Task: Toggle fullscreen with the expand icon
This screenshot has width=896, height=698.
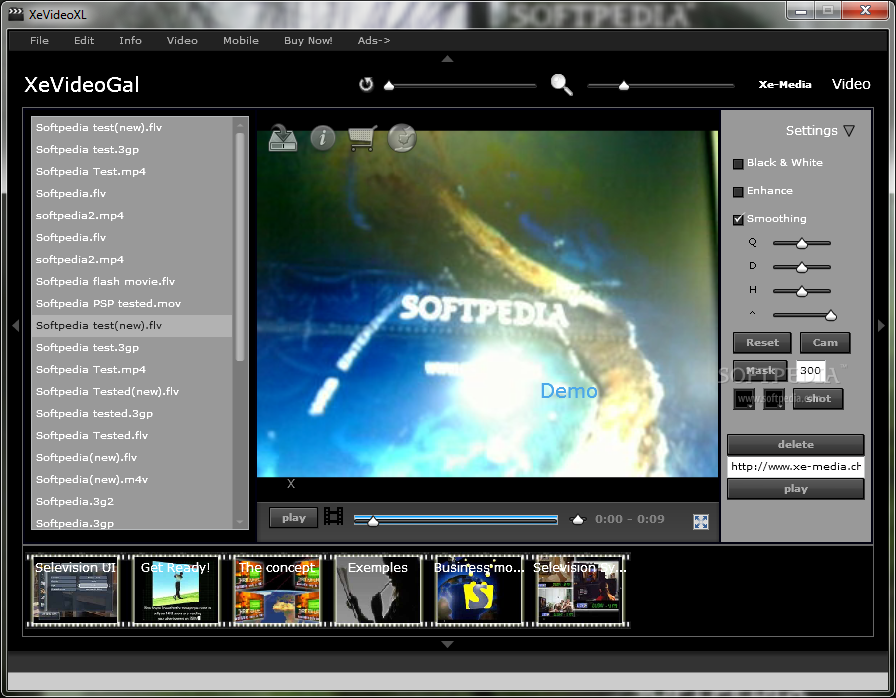Action: [701, 522]
